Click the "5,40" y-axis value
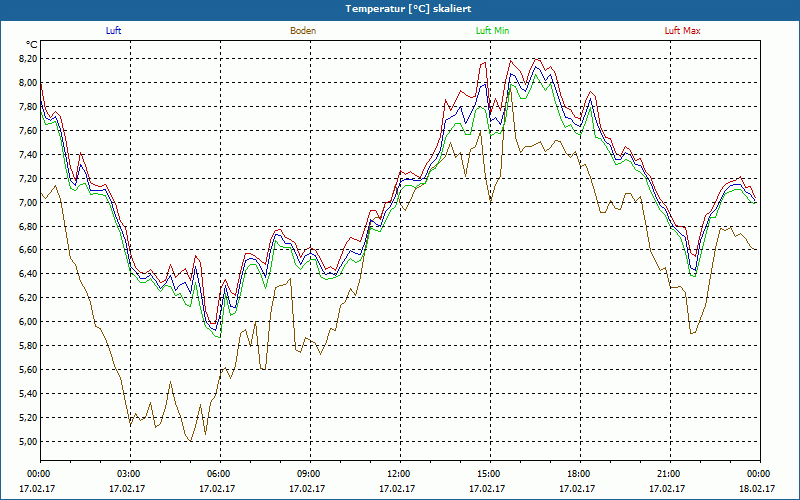 [28, 394]
